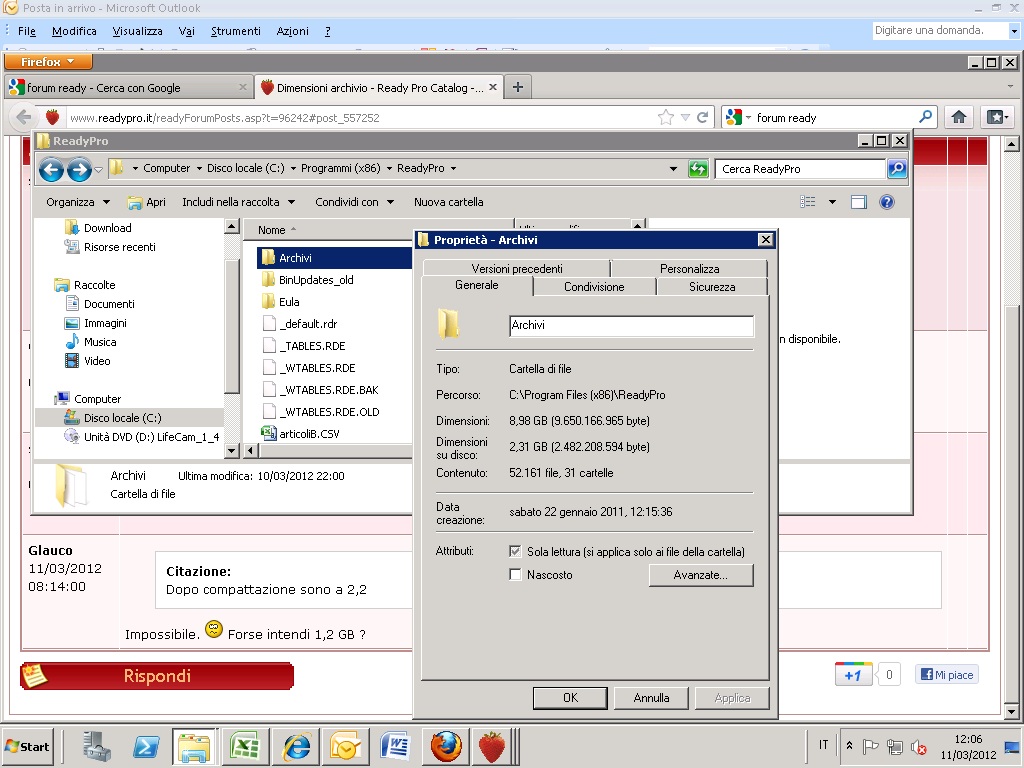Click the Windows Explorer taskbar icon
This screenshot has height=768, width=1024.
click(x=194, y=746)
